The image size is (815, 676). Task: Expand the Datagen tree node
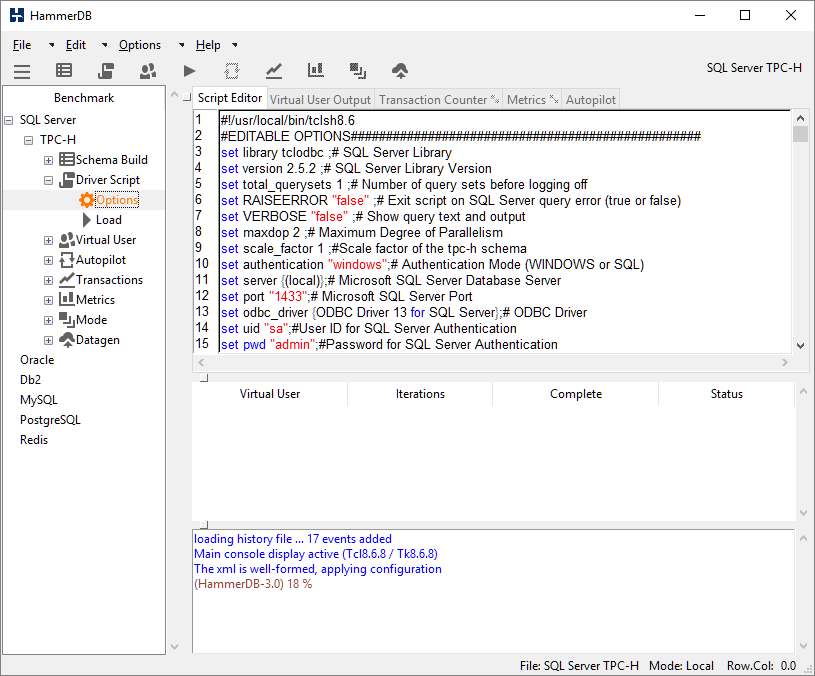(48, 340)
